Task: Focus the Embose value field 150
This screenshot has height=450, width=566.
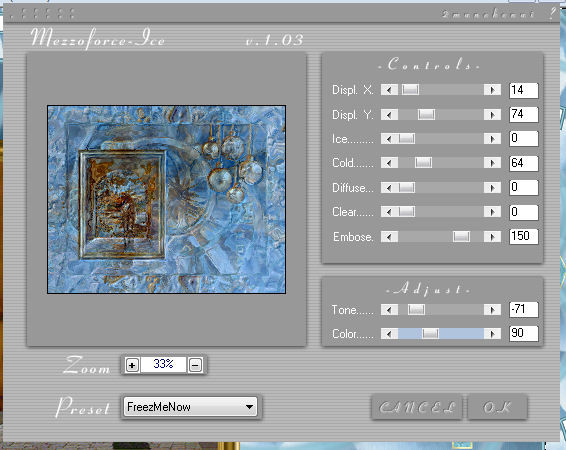Action: coord(524,236)
